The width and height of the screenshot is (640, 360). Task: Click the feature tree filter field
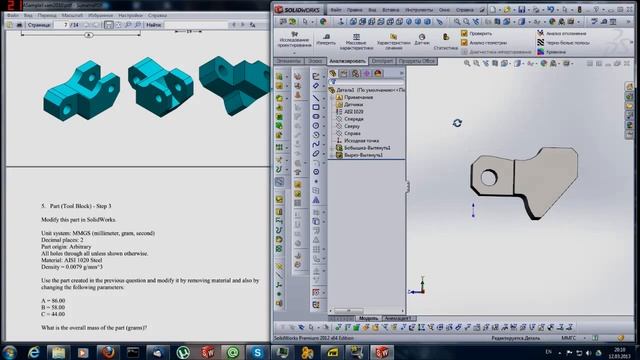370,82
